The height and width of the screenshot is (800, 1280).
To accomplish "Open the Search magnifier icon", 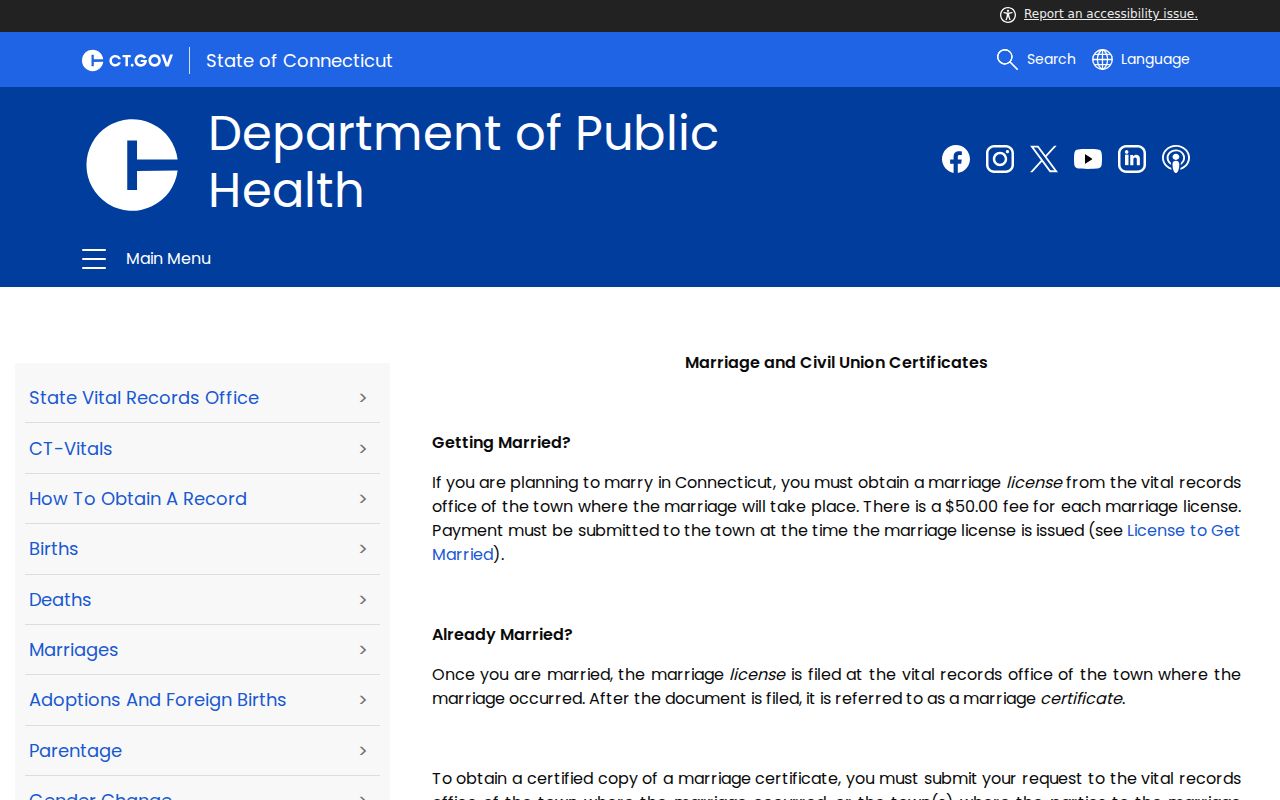I will pyautogui.click(x=1007, y=59).
